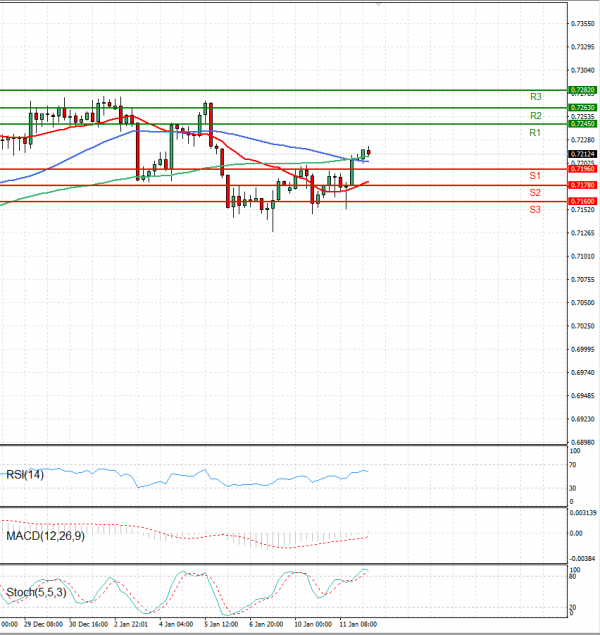Select the red 0.71600 price tag

(x=582, y=201)
